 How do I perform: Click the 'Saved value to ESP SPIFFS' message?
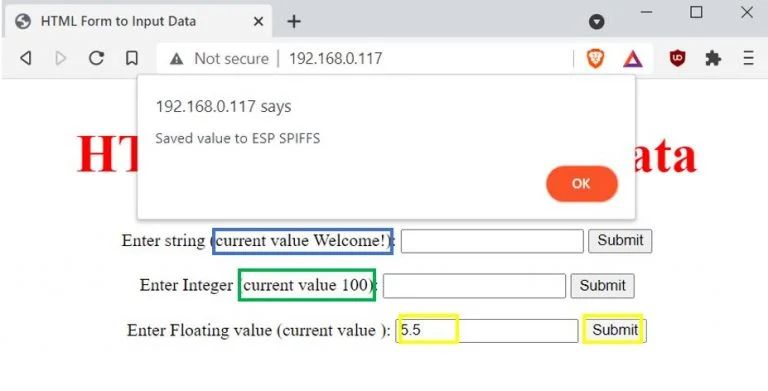click(238, 138)
